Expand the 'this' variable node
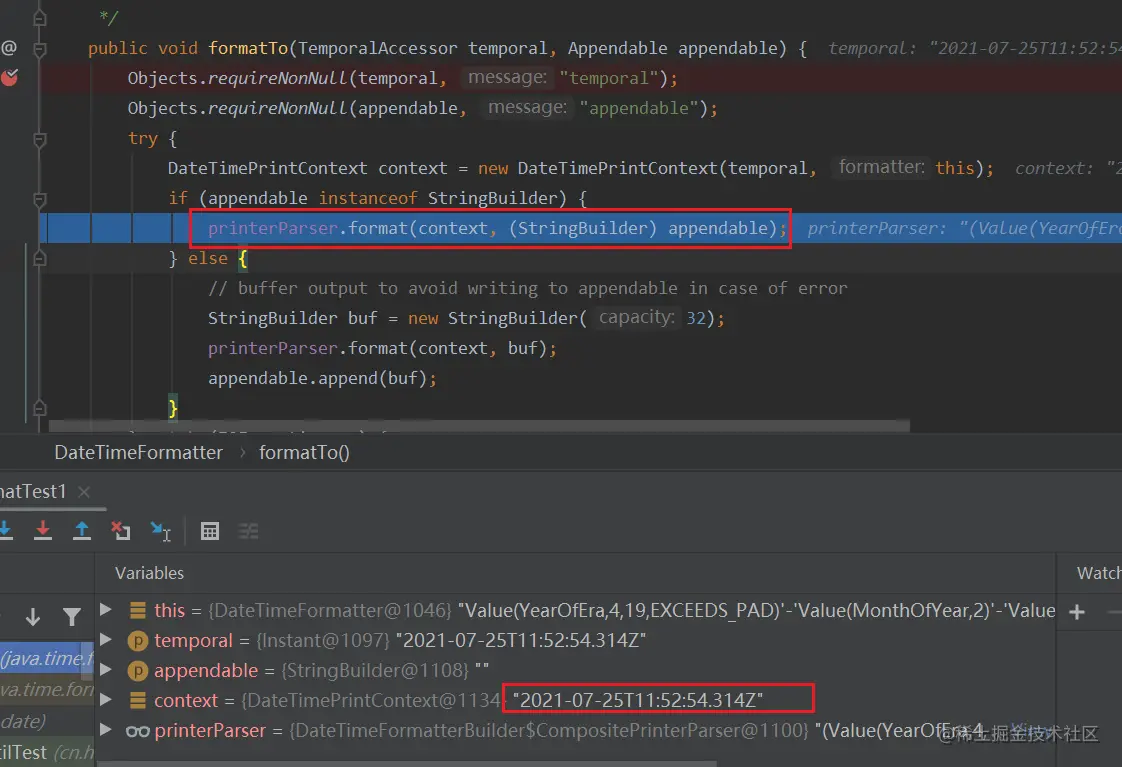The image size is (1122, 767). point(106,610)
